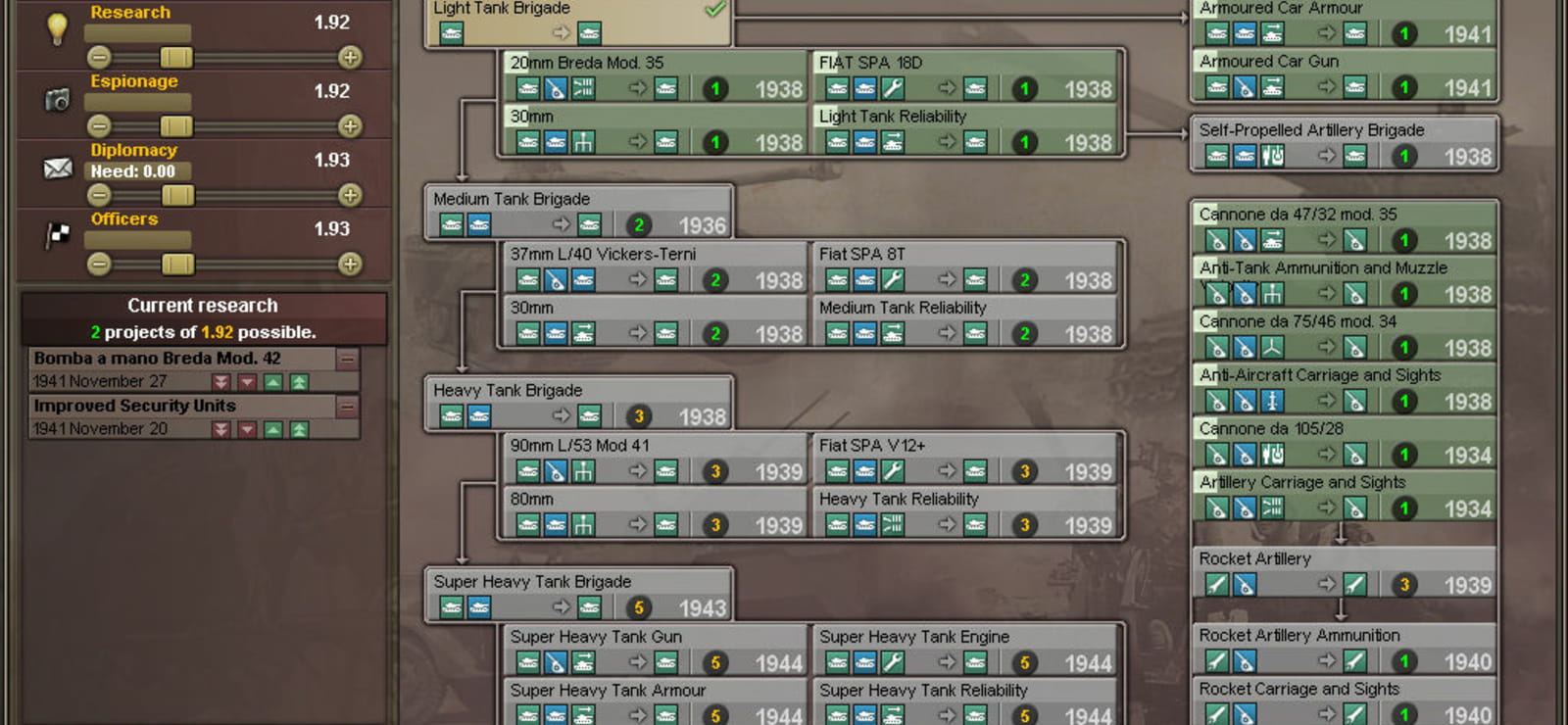Remove Improved Security Units from research queue
The width and height of the screenshot is (1568, 725).
point(347,407)
